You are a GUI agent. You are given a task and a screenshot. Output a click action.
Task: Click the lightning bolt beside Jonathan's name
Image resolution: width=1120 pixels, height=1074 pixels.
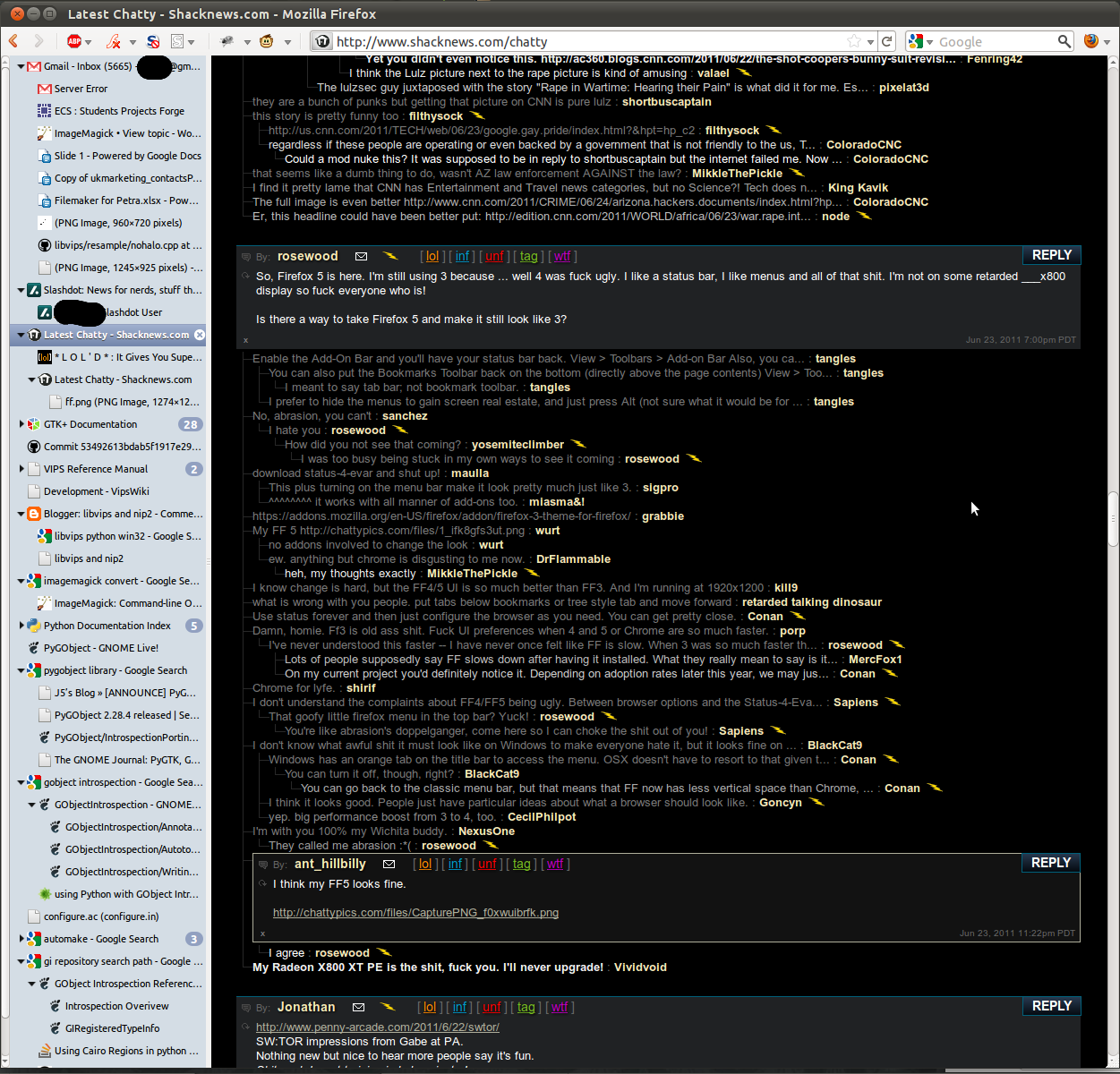pyautogui.click(x=388, y=1008)
